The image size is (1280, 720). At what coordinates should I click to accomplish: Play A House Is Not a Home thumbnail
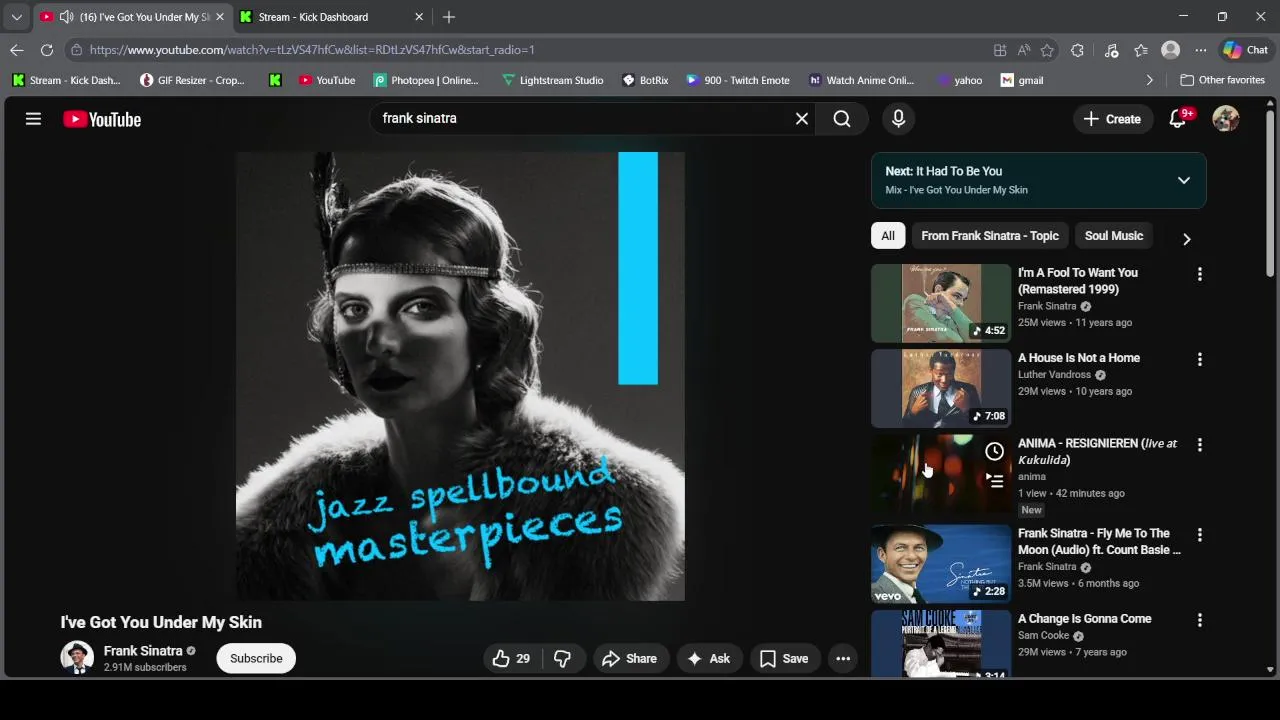[941, 388]
